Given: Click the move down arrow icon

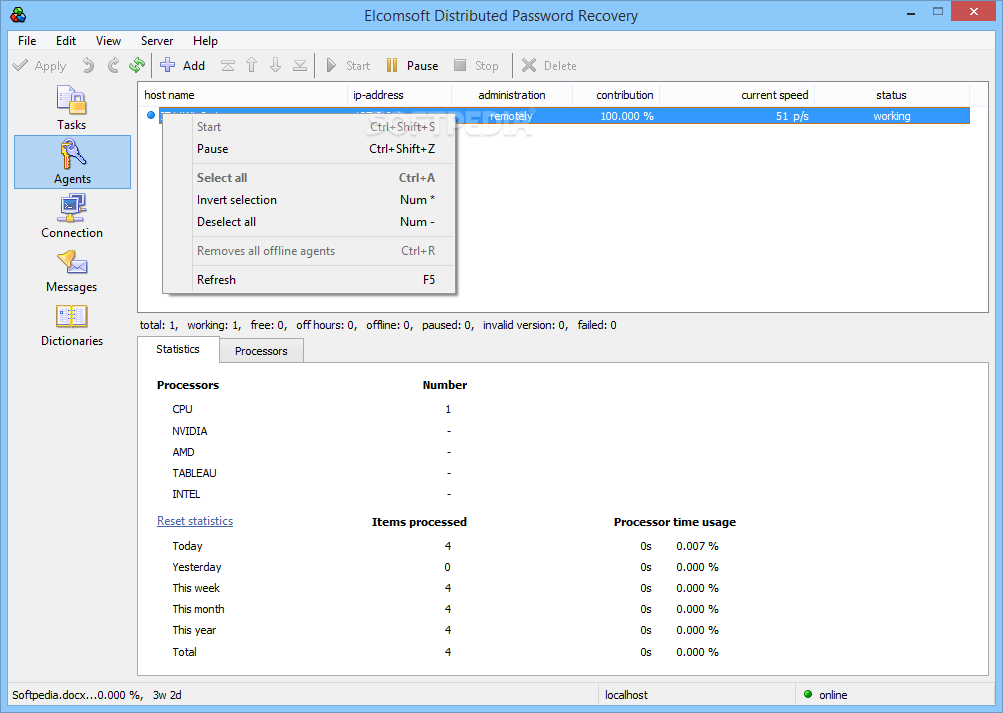Looking at the screenshot, I should [276, 65].
